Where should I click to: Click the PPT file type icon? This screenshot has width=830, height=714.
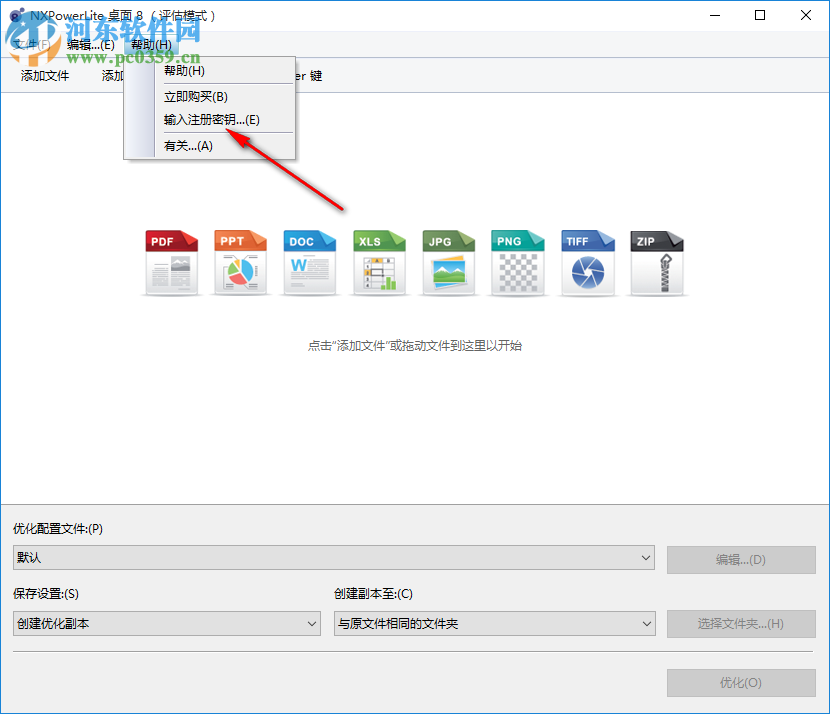point(240,262)
